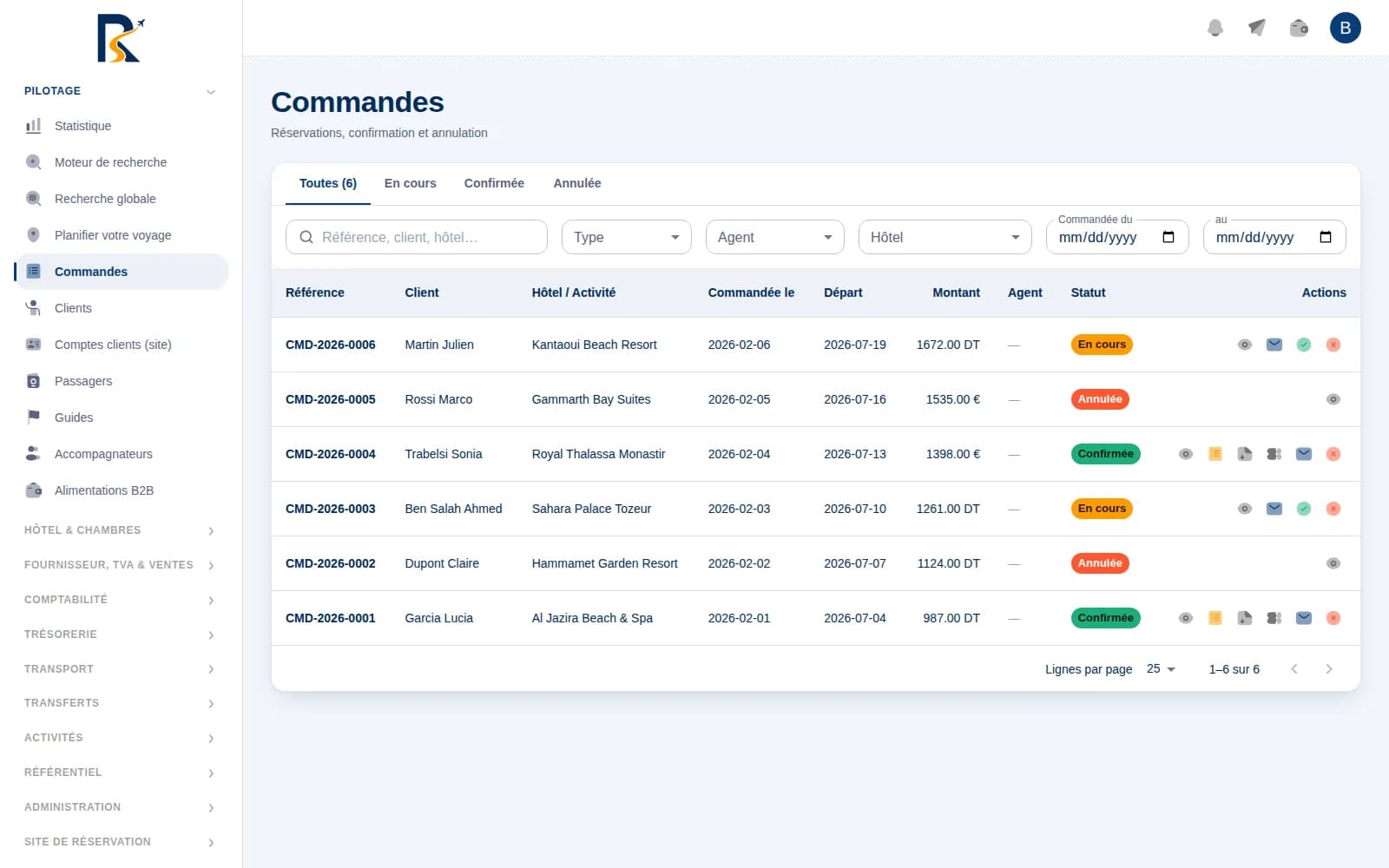Open Moteur de recherche page

(121, 162)
